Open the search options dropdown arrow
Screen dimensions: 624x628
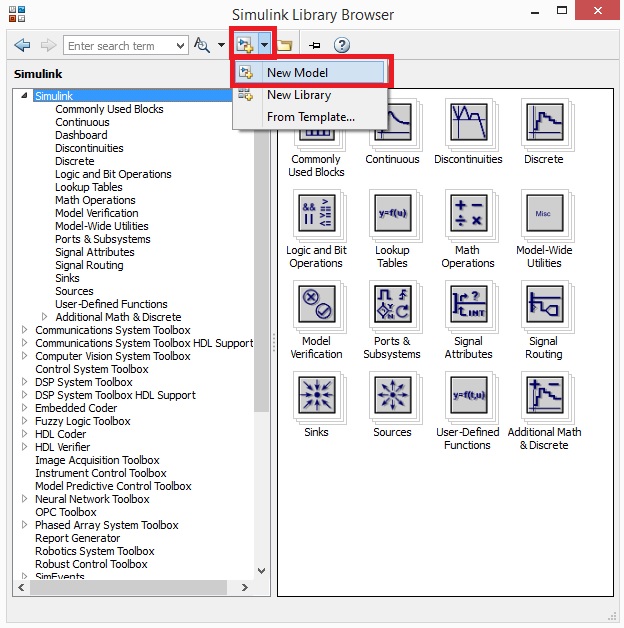click(221, 45)
